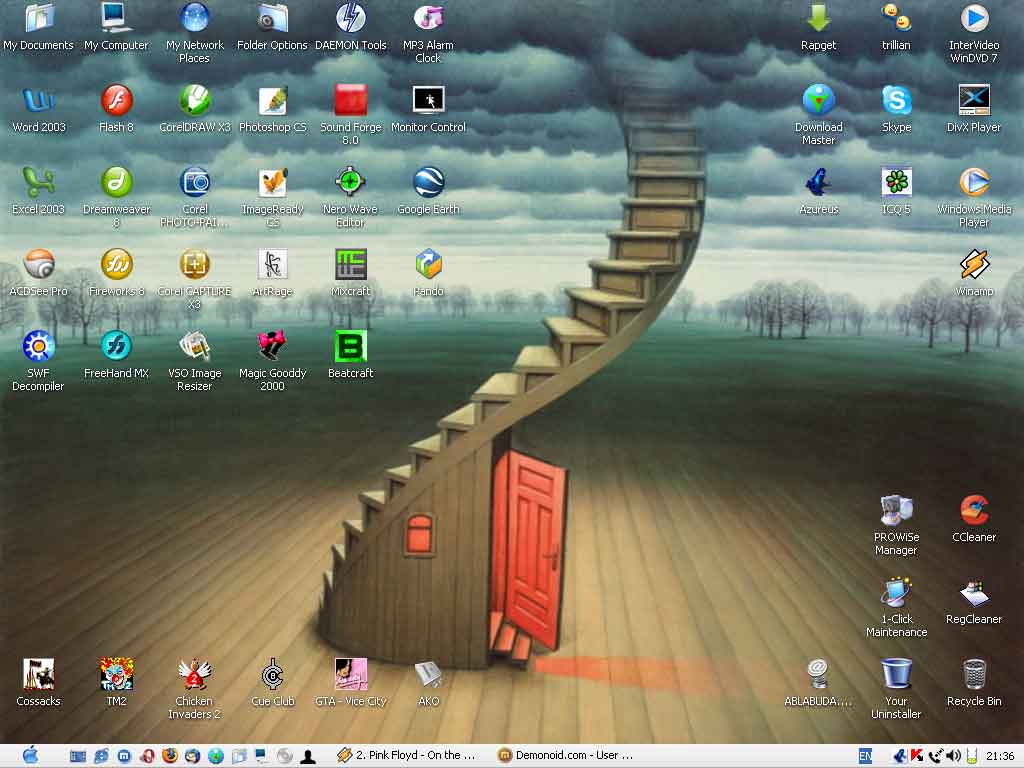This screenshot has width=1024, height=768.
Task: Launch the Corel PHOTO-PAINT icon
Action: coord(195,182)
